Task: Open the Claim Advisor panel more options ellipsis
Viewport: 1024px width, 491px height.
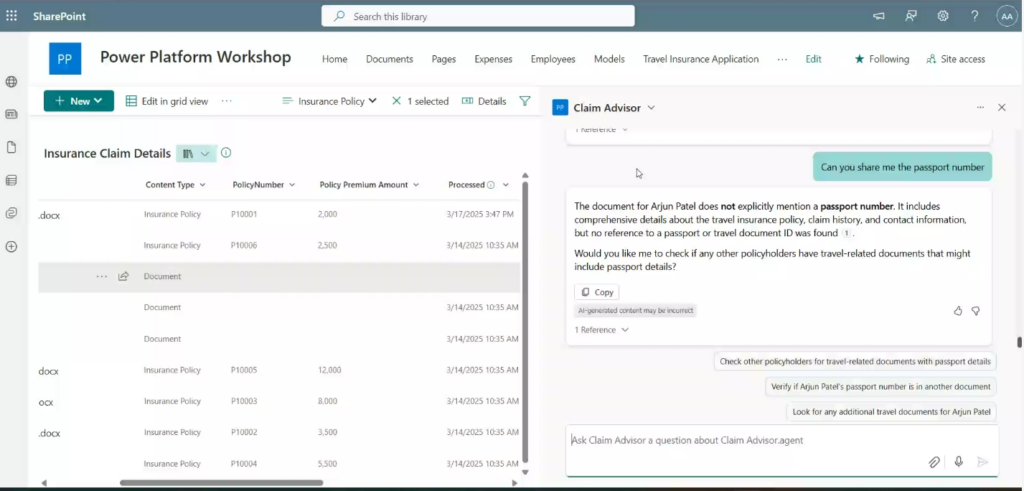Action: click(980, 108)
